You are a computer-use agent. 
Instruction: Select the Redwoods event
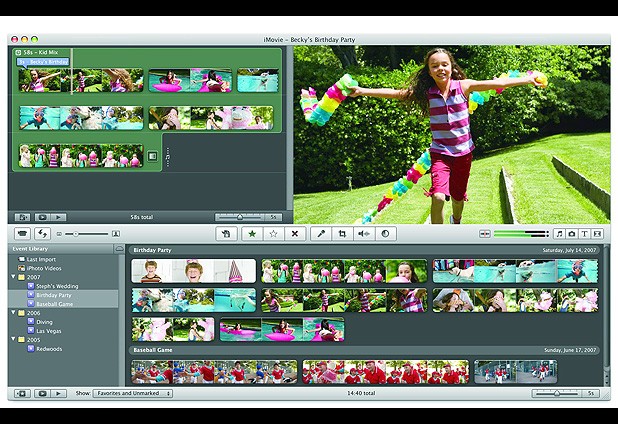click(x=49, y=349)
